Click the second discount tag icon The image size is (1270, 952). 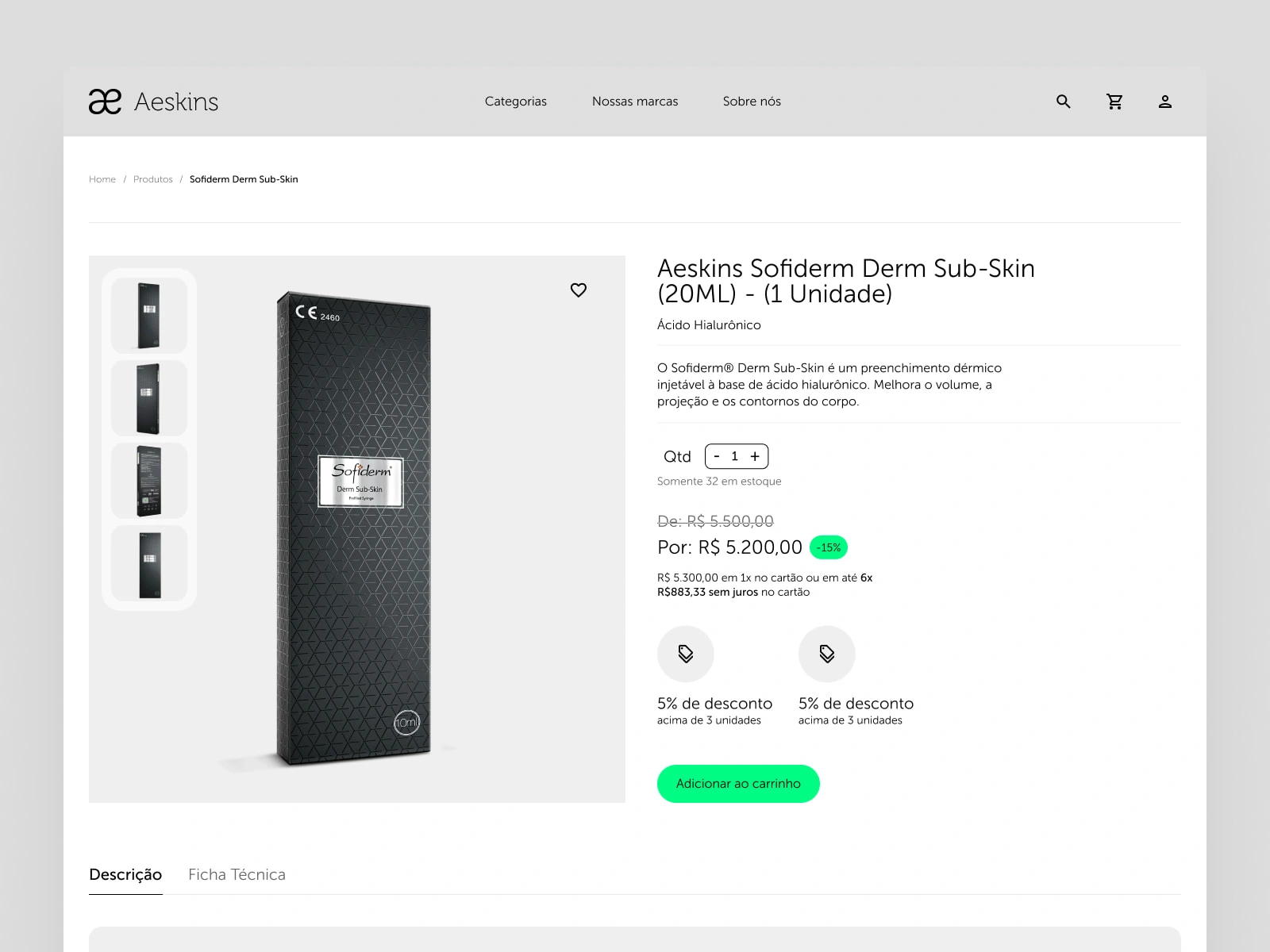click(827, 654)
